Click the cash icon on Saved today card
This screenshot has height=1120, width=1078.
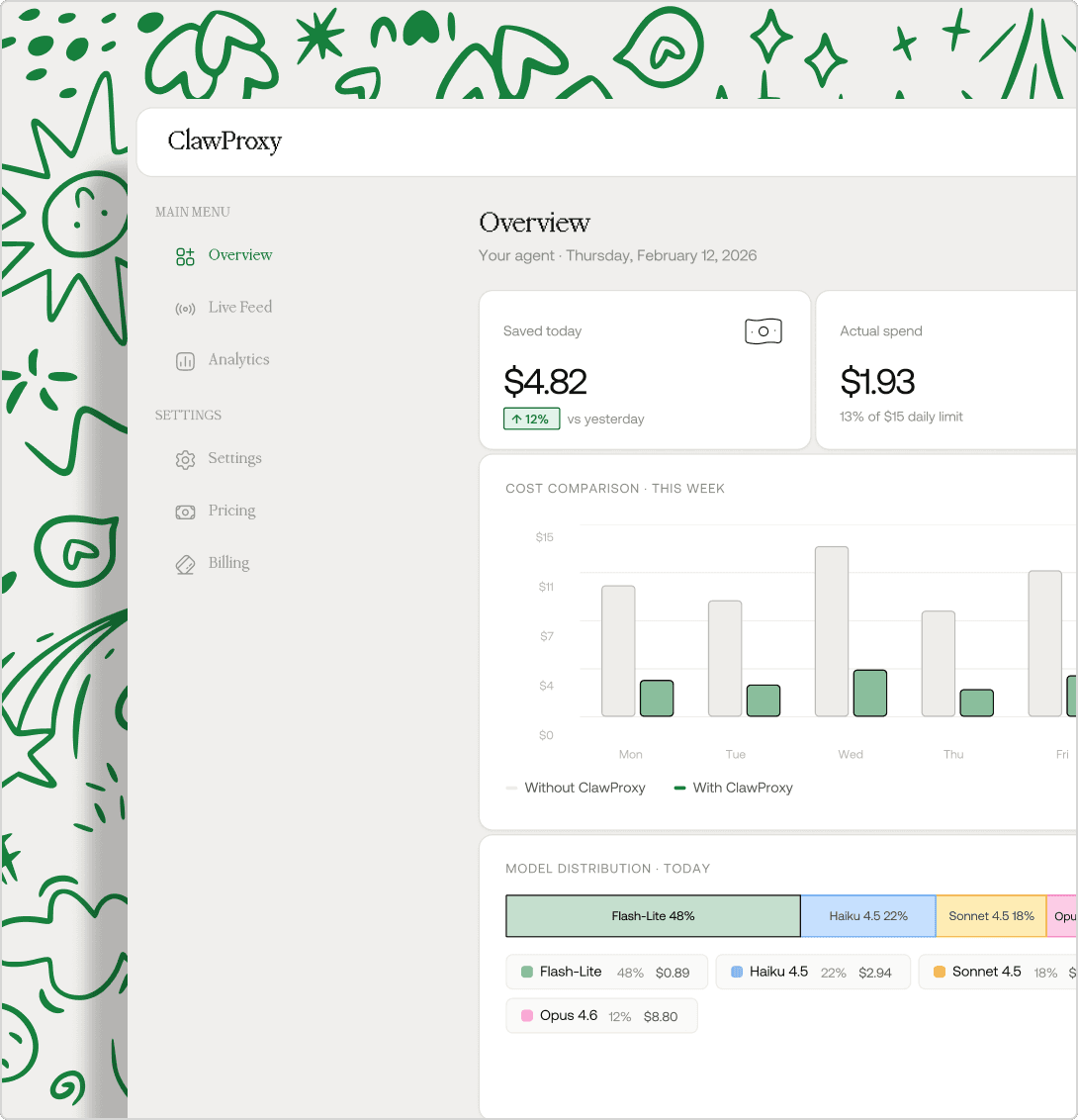coord(763,331)
